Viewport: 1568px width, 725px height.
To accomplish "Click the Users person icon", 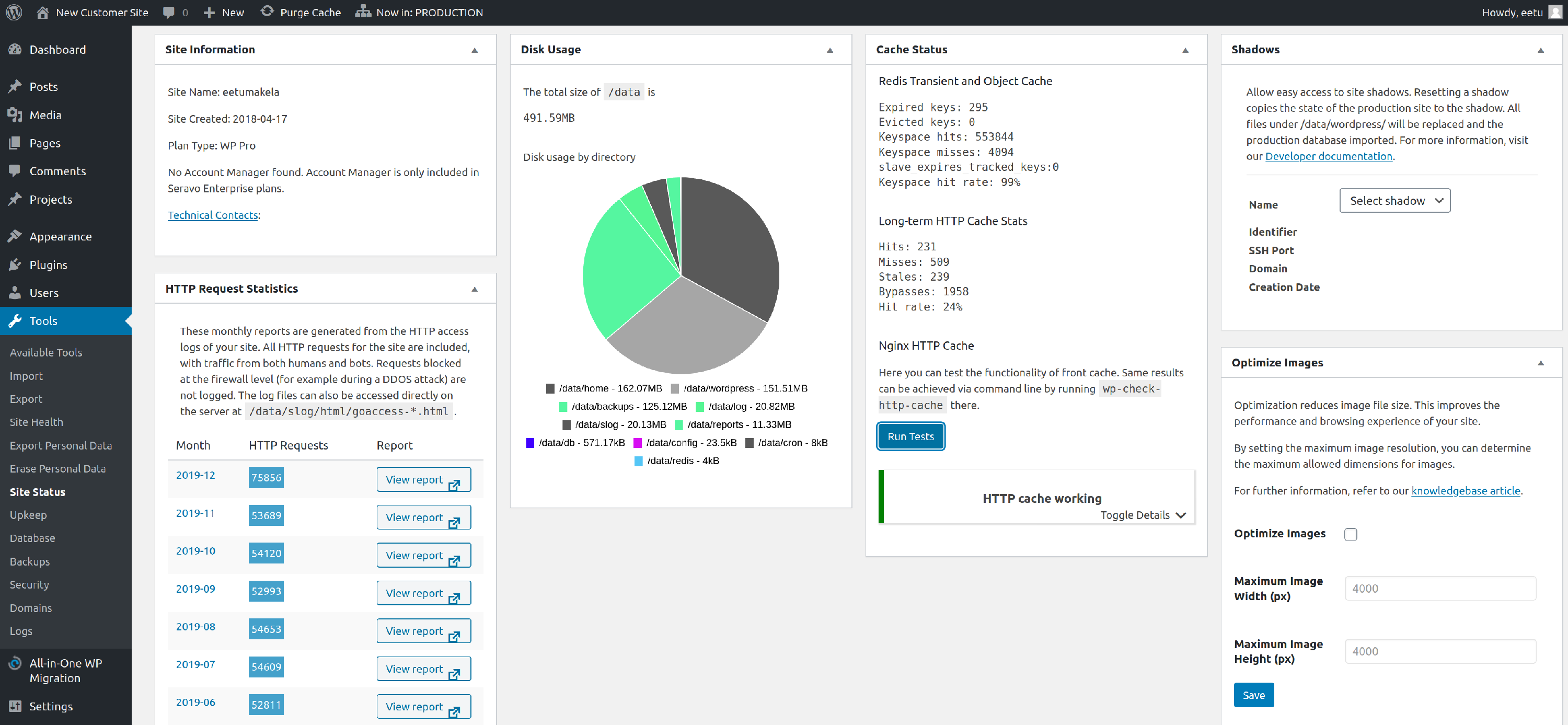I will click(x=15, y=292).
